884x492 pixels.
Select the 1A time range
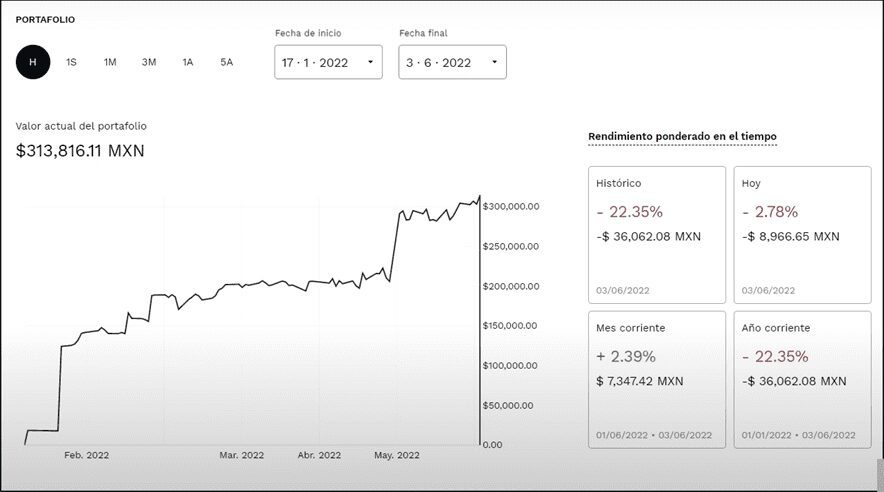[x=188, y=62]
